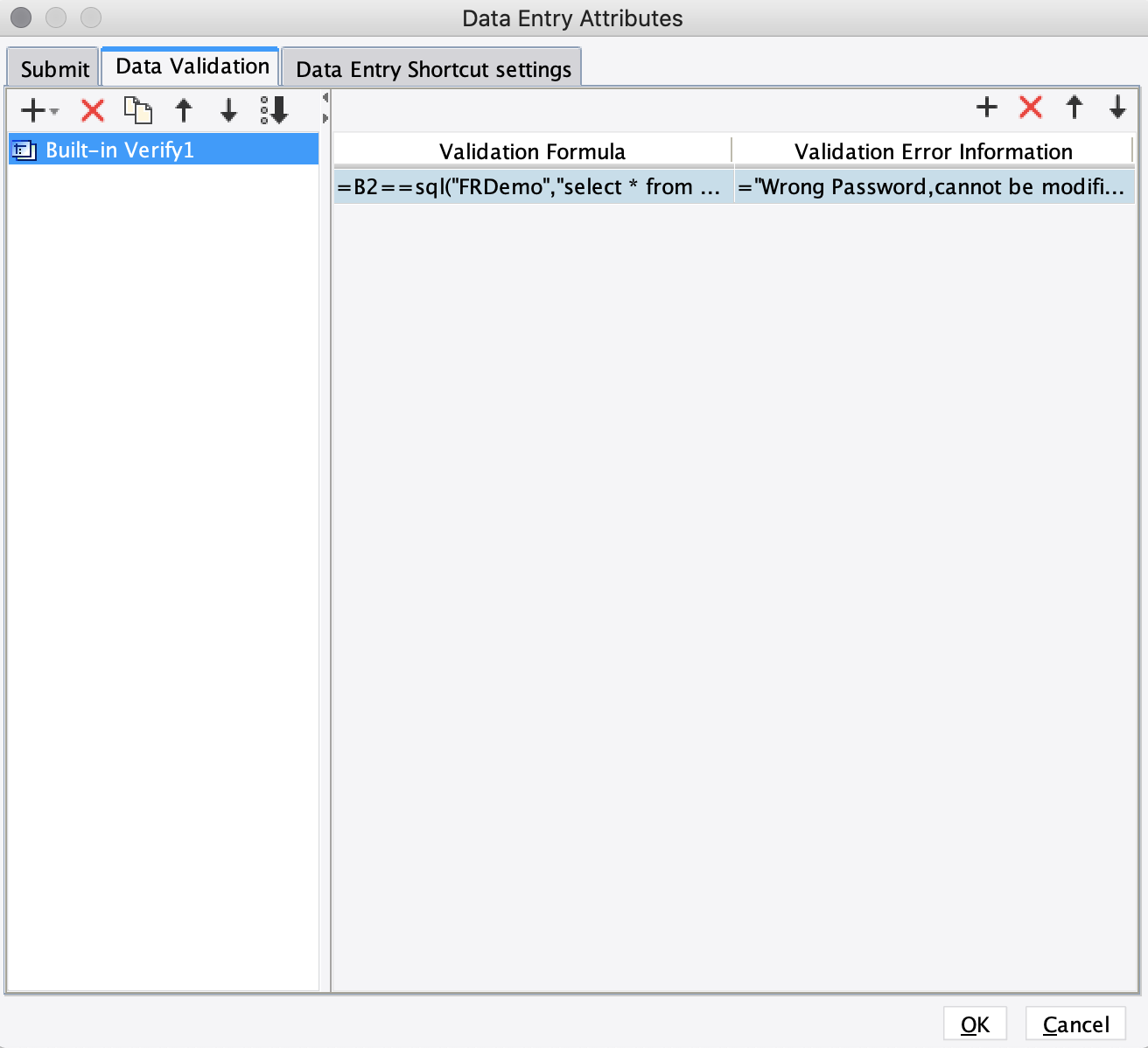Click the validation formula cell with B2==sql
Viewport: 1148px width, 1048px height.
point(533,186)
